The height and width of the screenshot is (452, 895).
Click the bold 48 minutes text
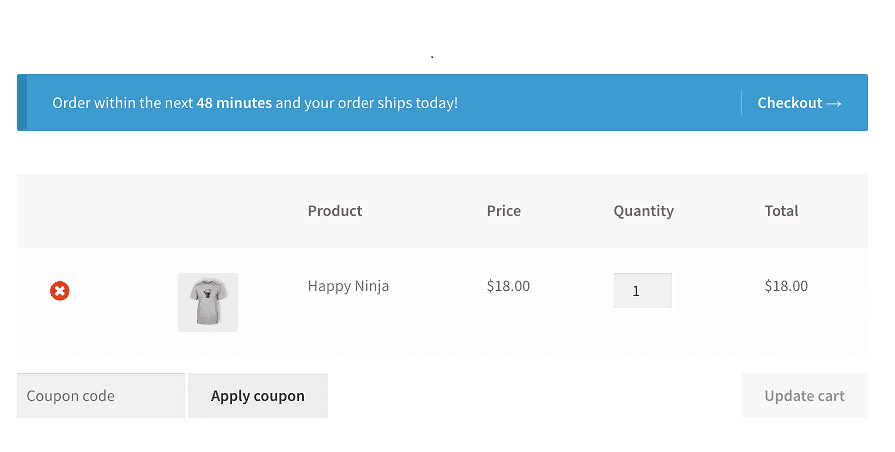point(234,103)
